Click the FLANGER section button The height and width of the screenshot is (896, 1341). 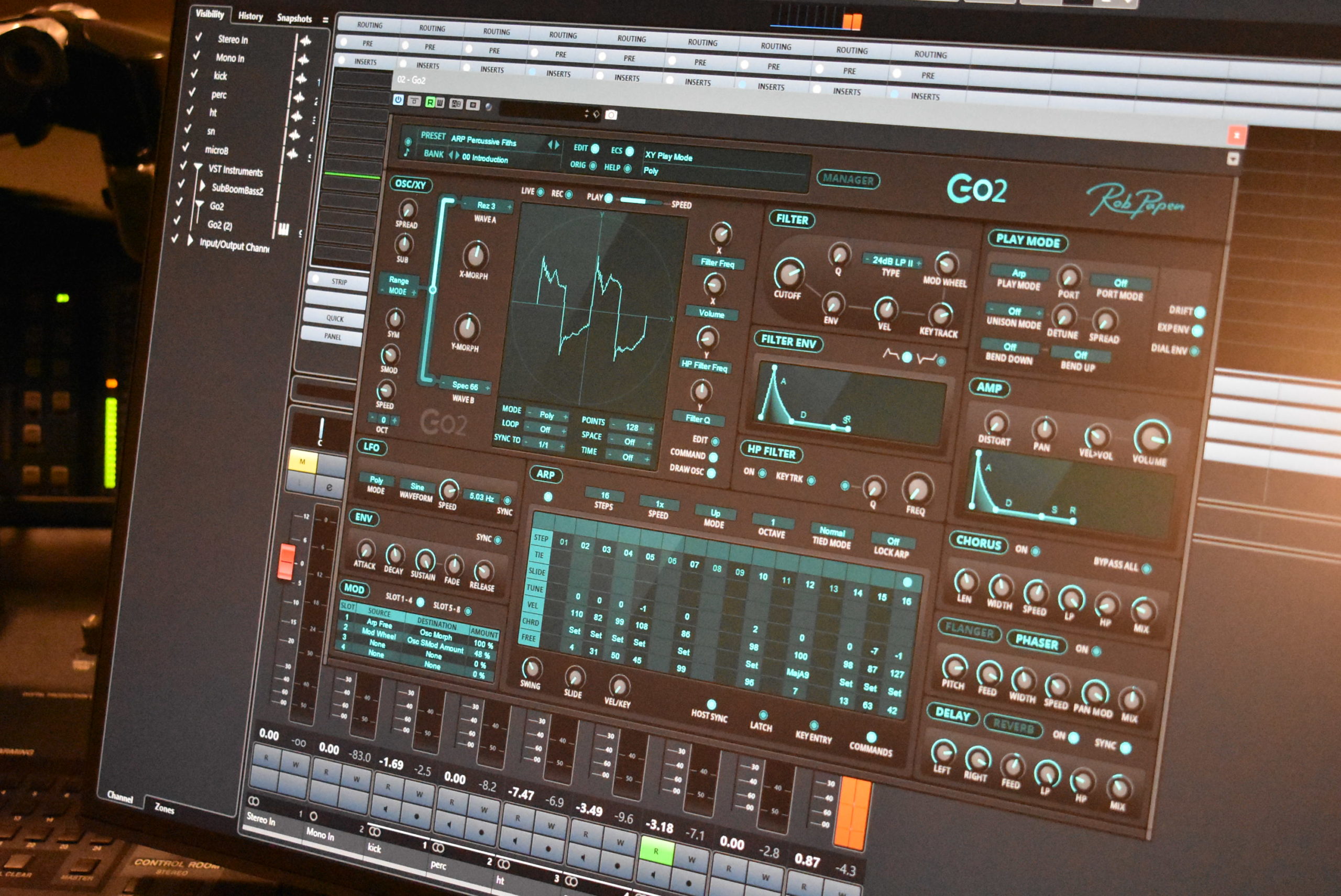[970, 630]
